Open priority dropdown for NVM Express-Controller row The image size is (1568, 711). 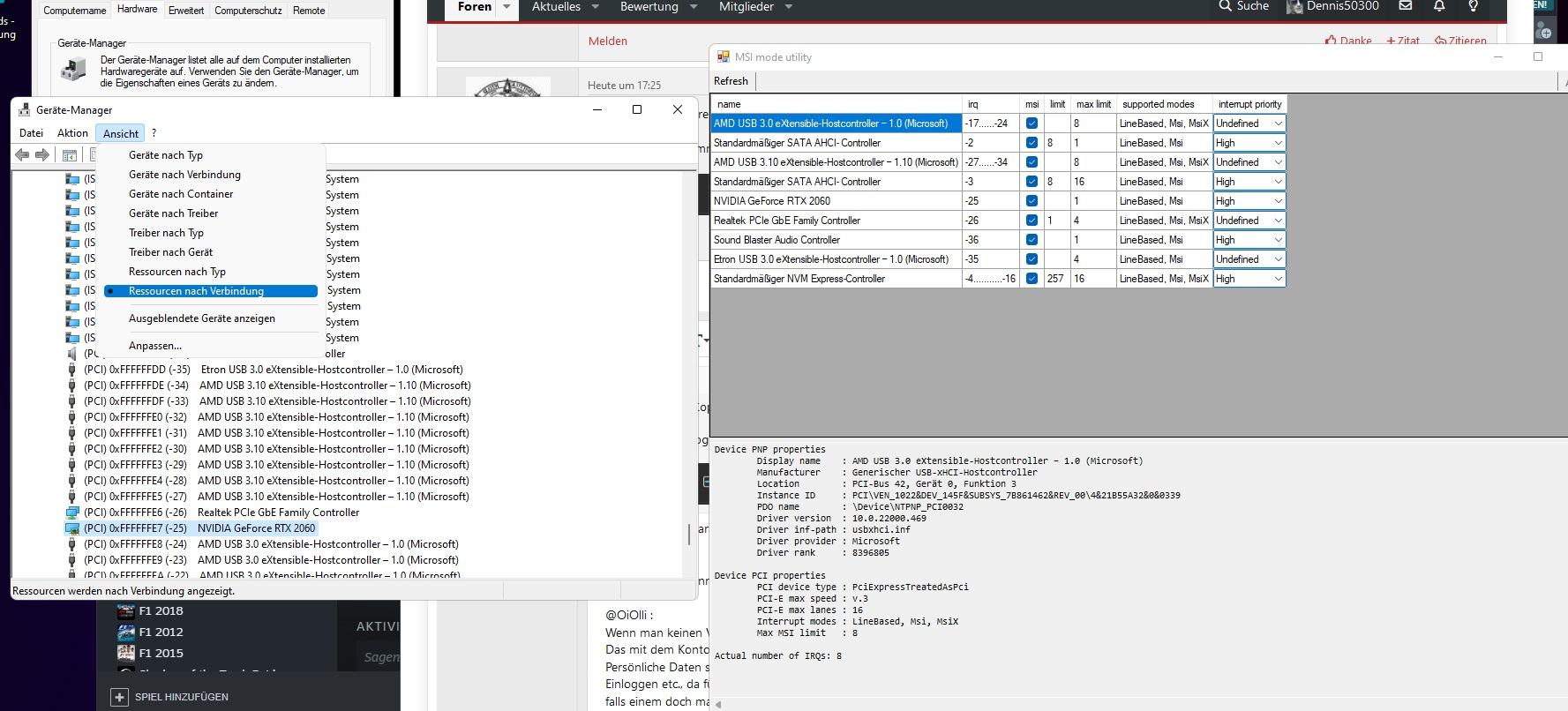click(1249, 279)
